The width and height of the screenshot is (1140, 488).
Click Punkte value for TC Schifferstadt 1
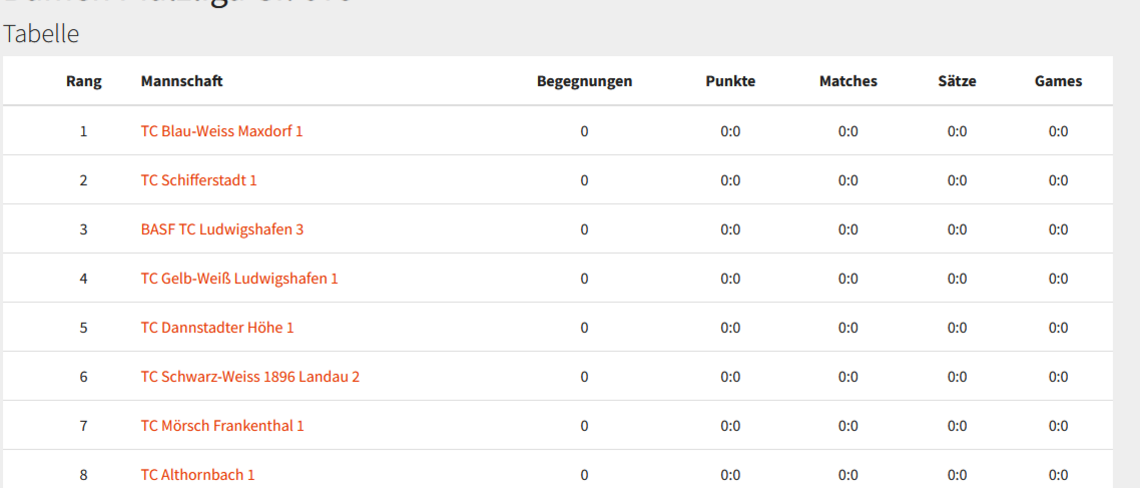pos(730,180)
